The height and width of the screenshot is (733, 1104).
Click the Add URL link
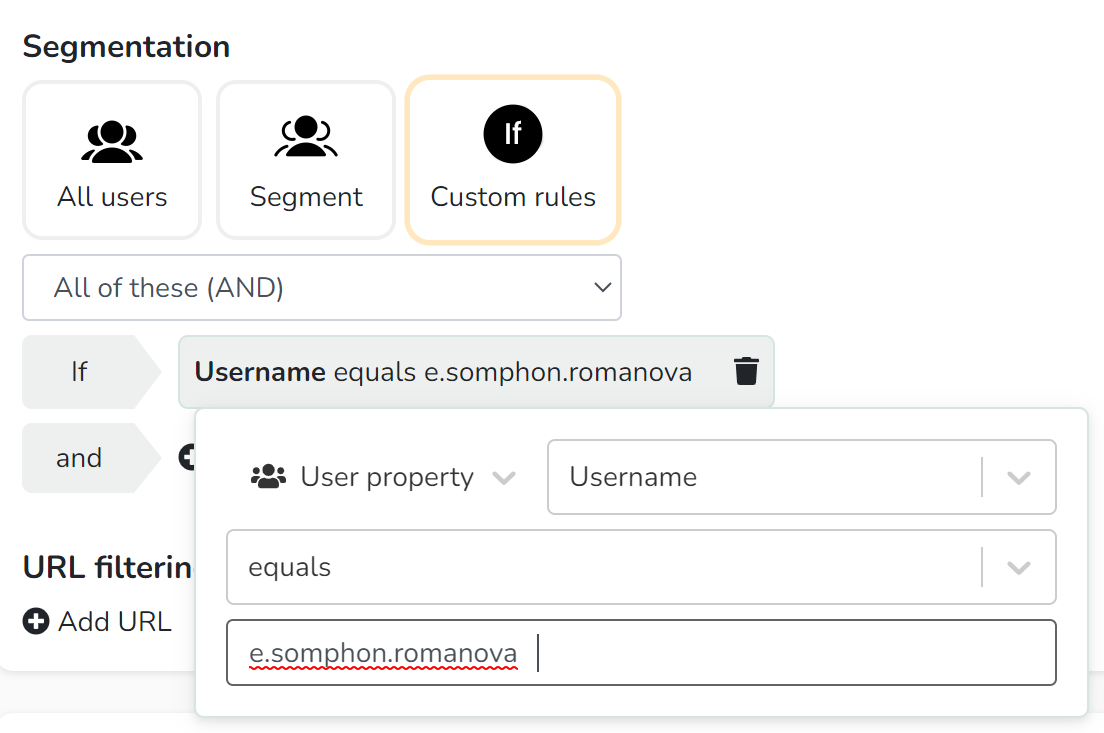[x=115, y=621]
